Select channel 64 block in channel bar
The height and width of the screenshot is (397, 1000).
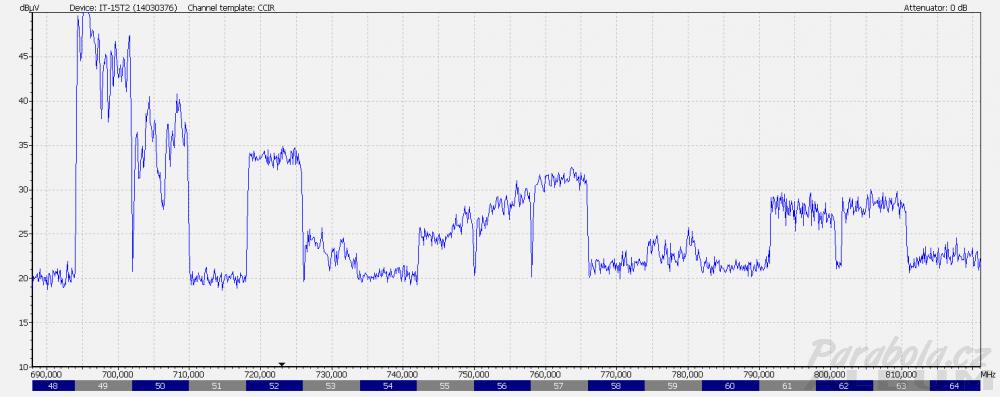(955, 386)
